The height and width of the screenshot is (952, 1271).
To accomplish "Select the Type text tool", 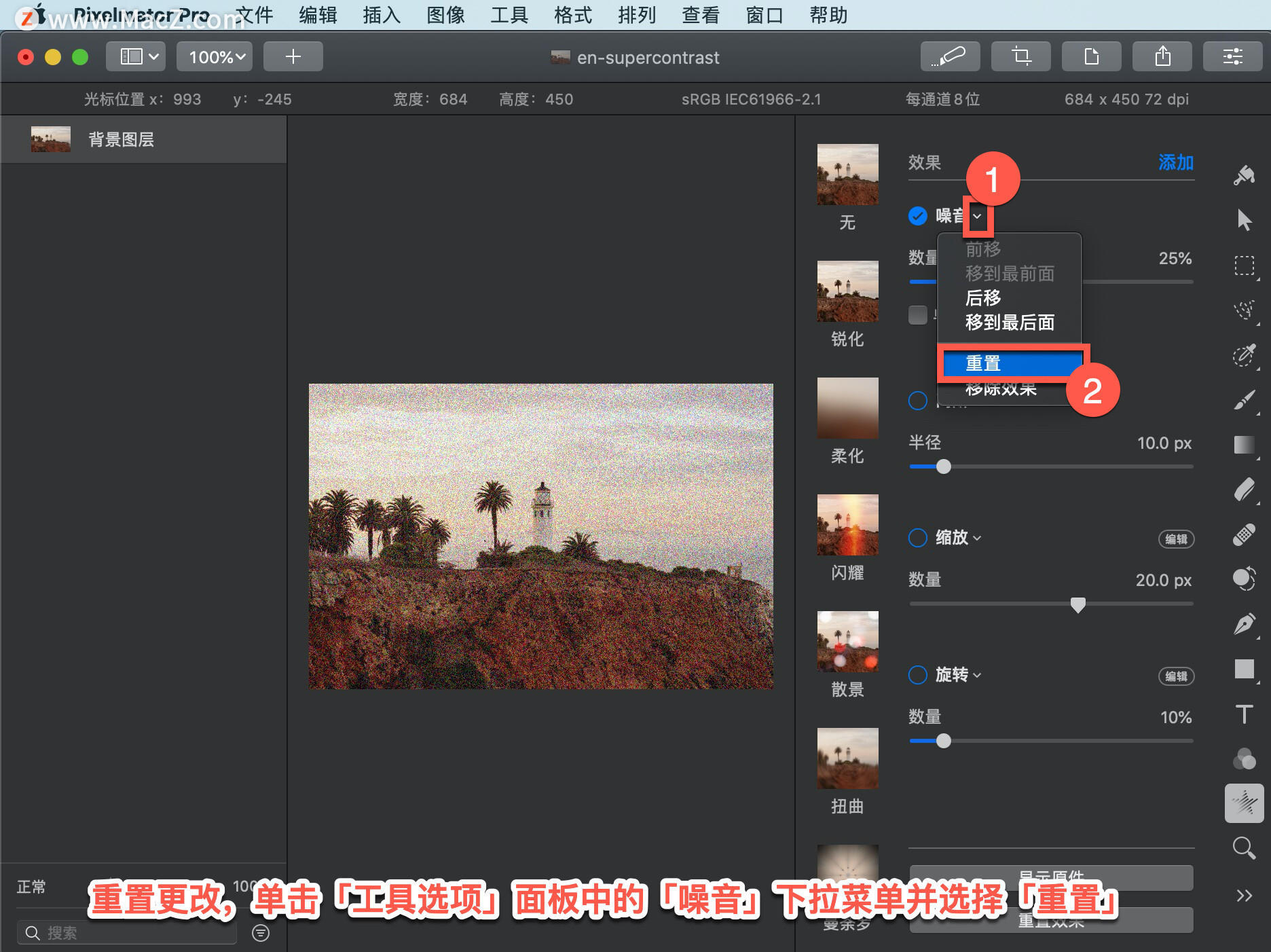I will pyautogui.click(x=1244, y=714).
